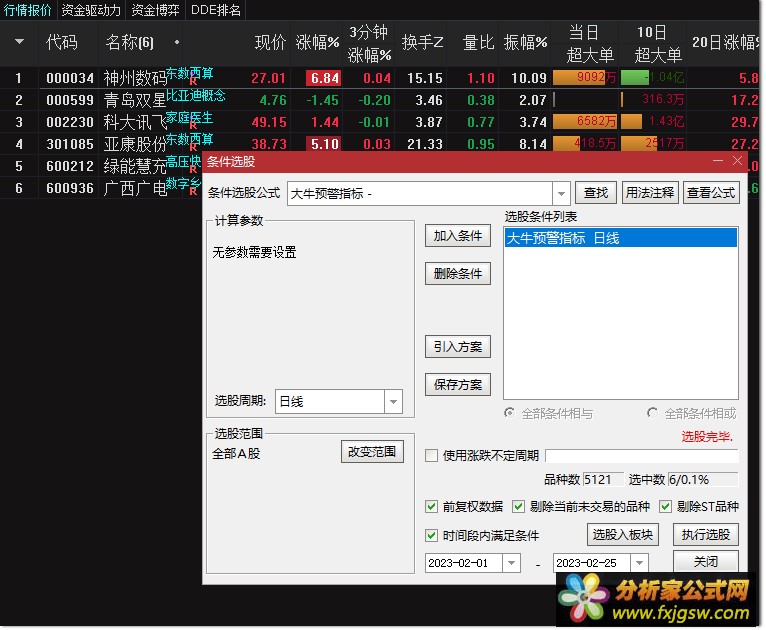Click 家庭医生 tag on 科大讯飞
Screen dimensions: 766x630
pyautogui.click(x=190, y=117)
